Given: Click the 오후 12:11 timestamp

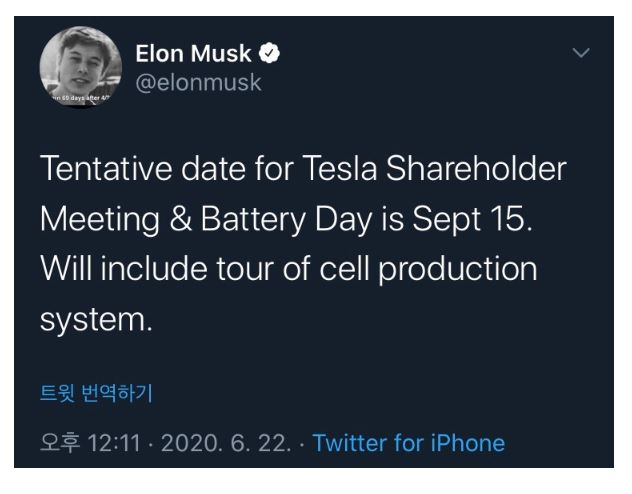Looking at the screenshot, I should [x=90, y=443].
